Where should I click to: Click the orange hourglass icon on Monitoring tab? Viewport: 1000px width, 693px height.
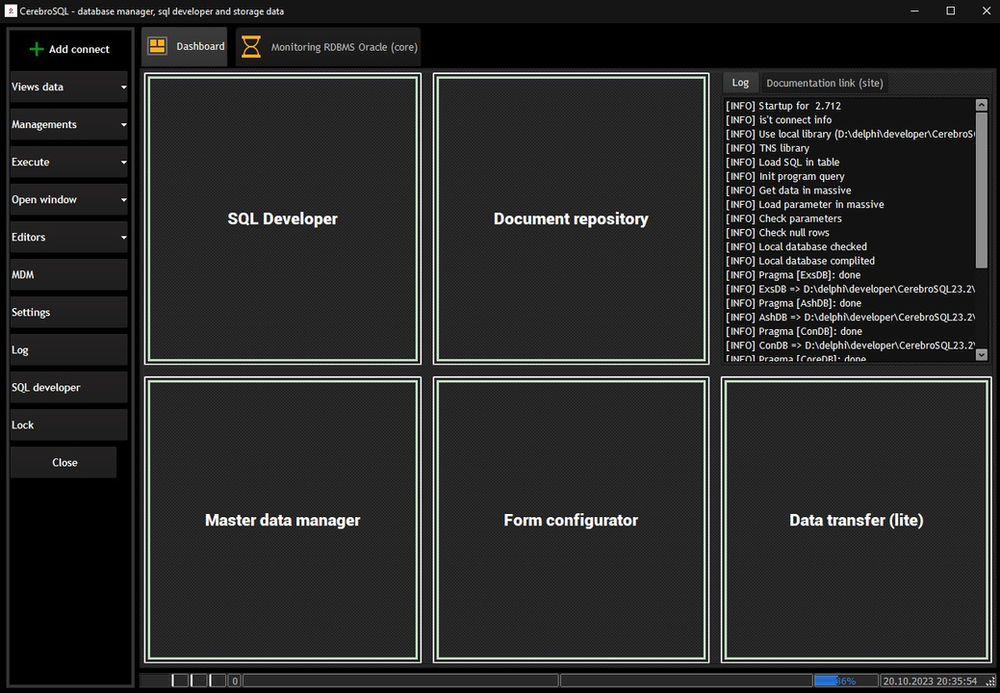pyautogui.click(x=250, y=45)
